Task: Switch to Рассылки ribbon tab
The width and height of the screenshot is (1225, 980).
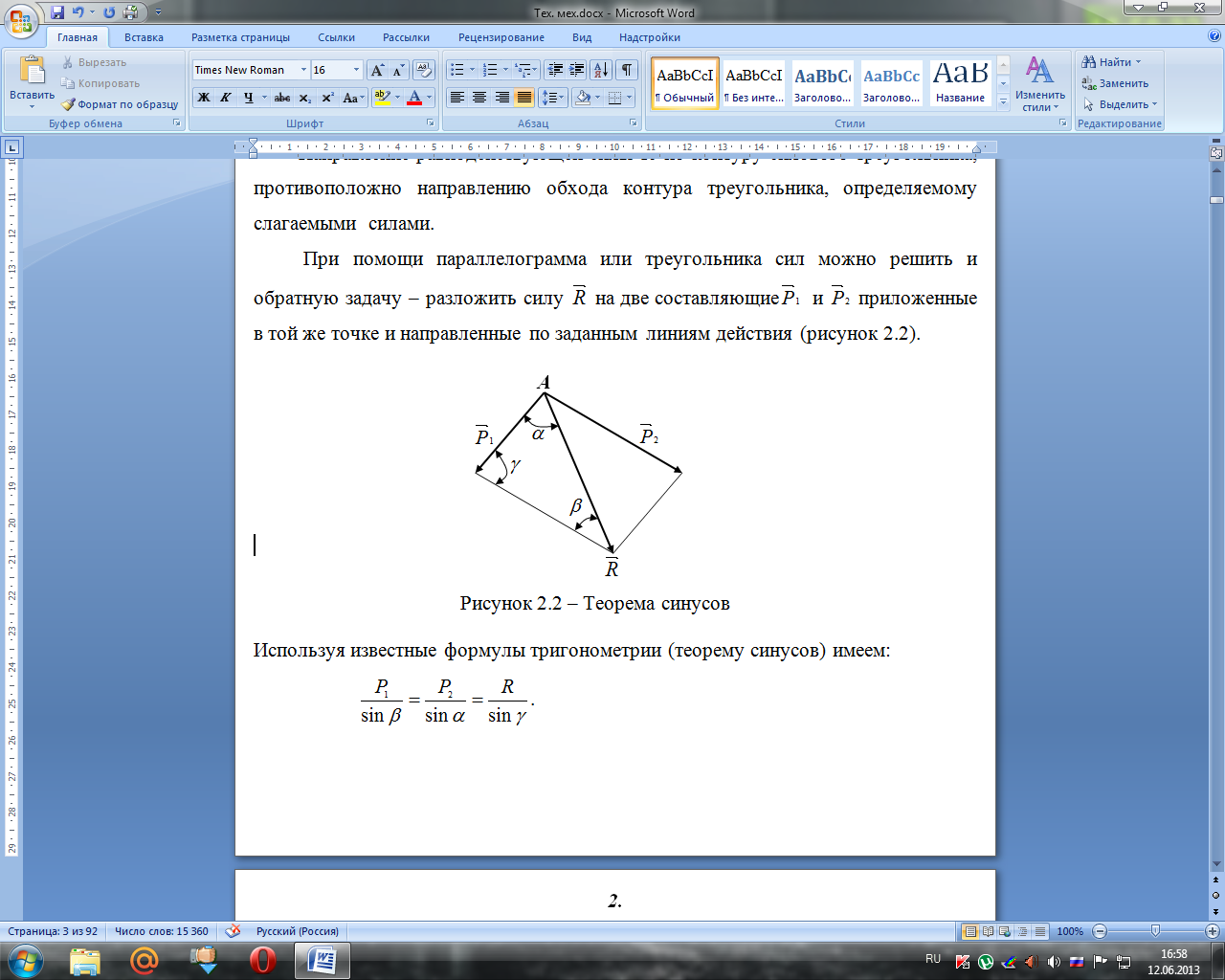Action: [407, 37]
